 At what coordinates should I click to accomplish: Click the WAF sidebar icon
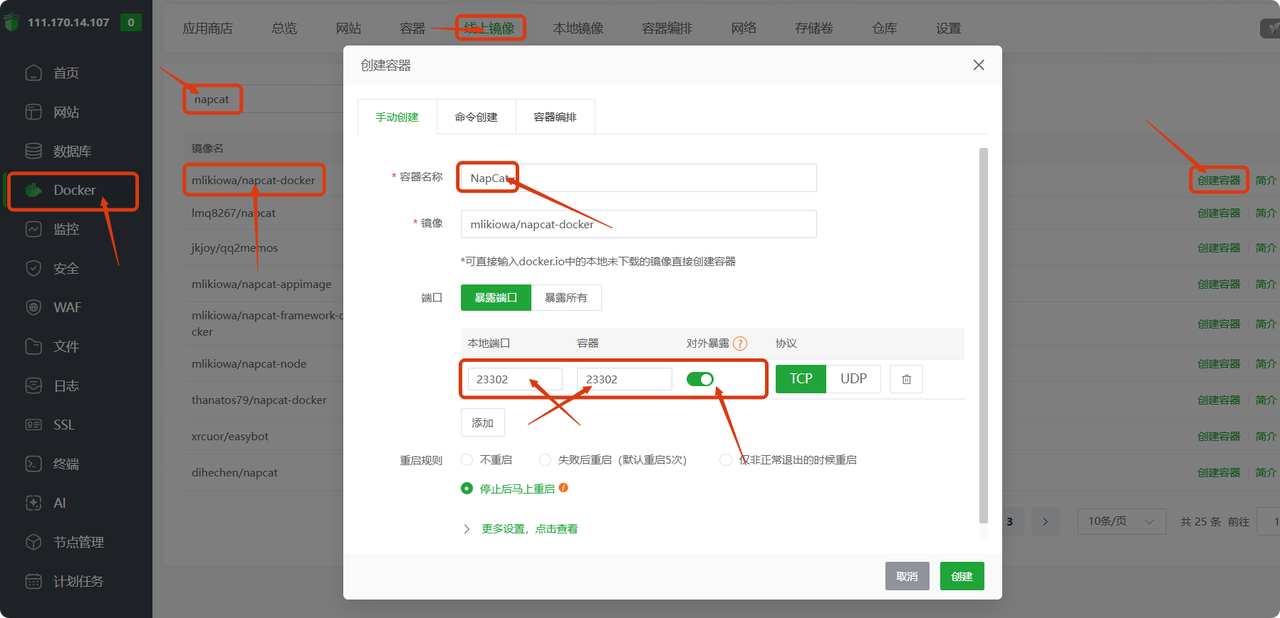coord(34,307)
